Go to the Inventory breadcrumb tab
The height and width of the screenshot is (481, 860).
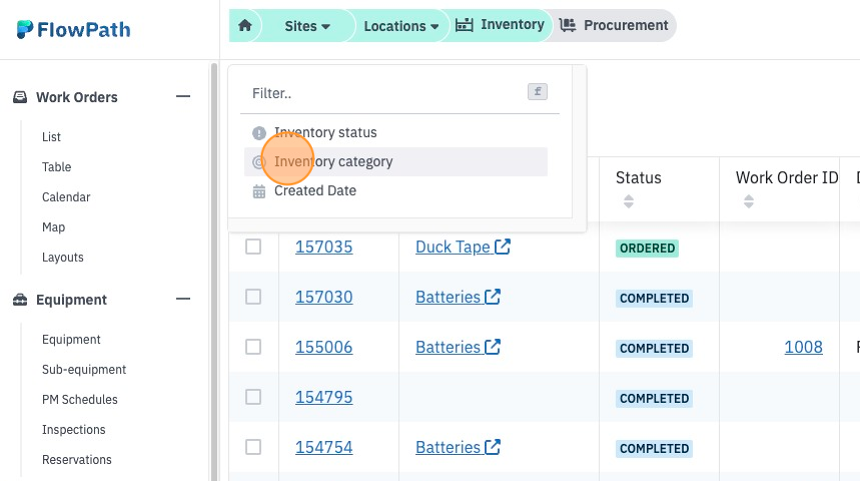(500, 25)
